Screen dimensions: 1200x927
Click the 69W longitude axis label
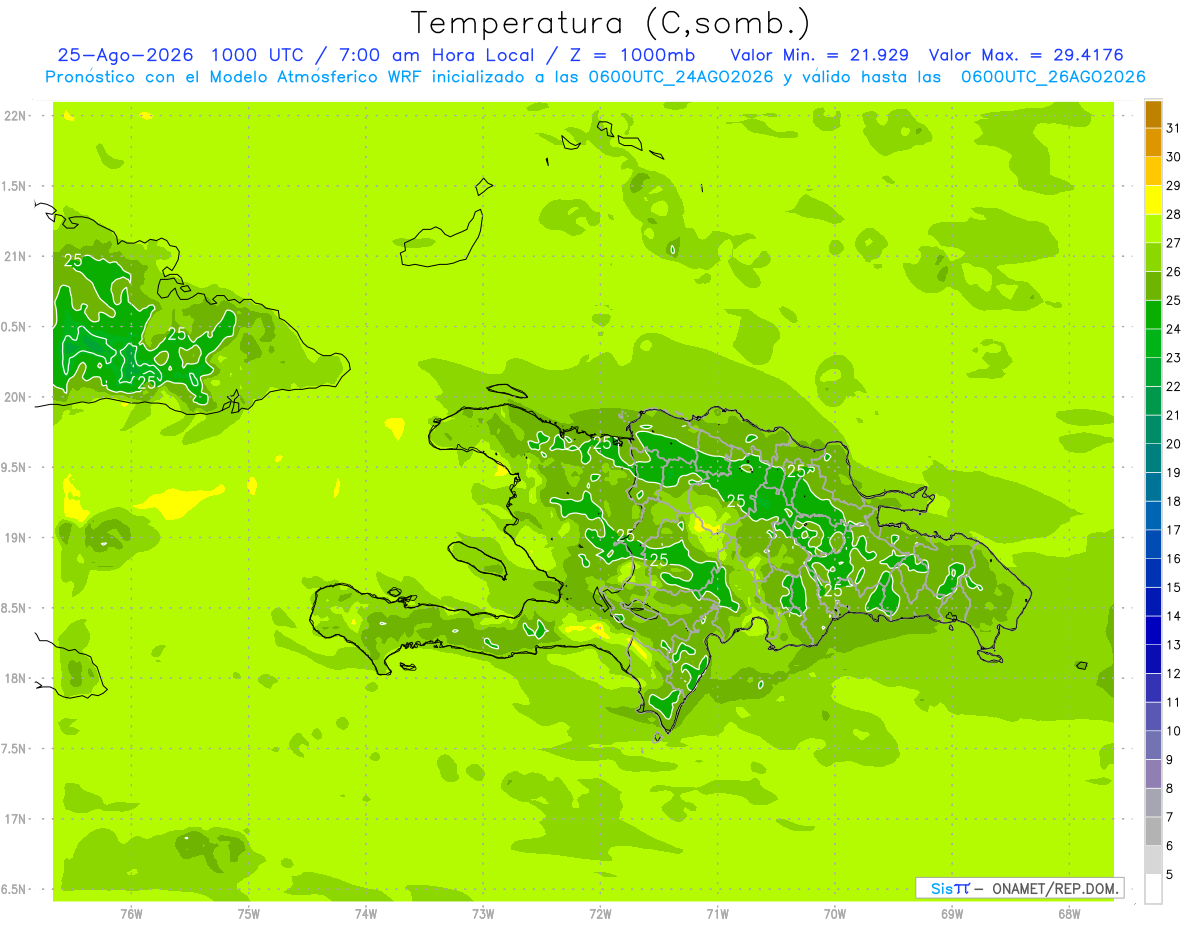[951, 913]
